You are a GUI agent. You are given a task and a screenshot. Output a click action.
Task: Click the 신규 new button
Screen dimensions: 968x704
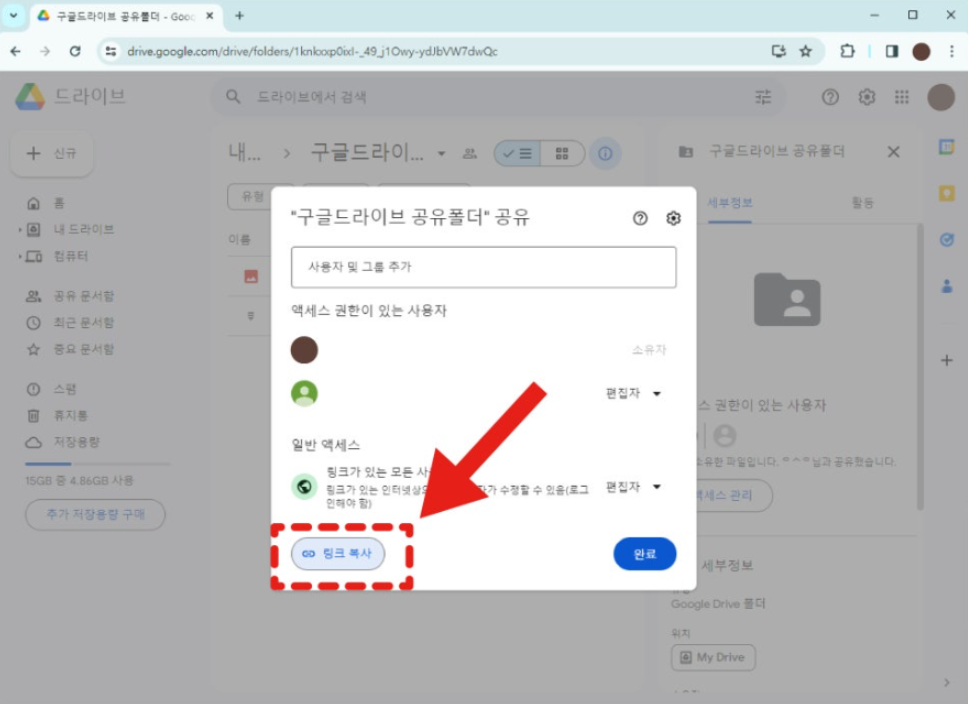[x=52, y=153]
